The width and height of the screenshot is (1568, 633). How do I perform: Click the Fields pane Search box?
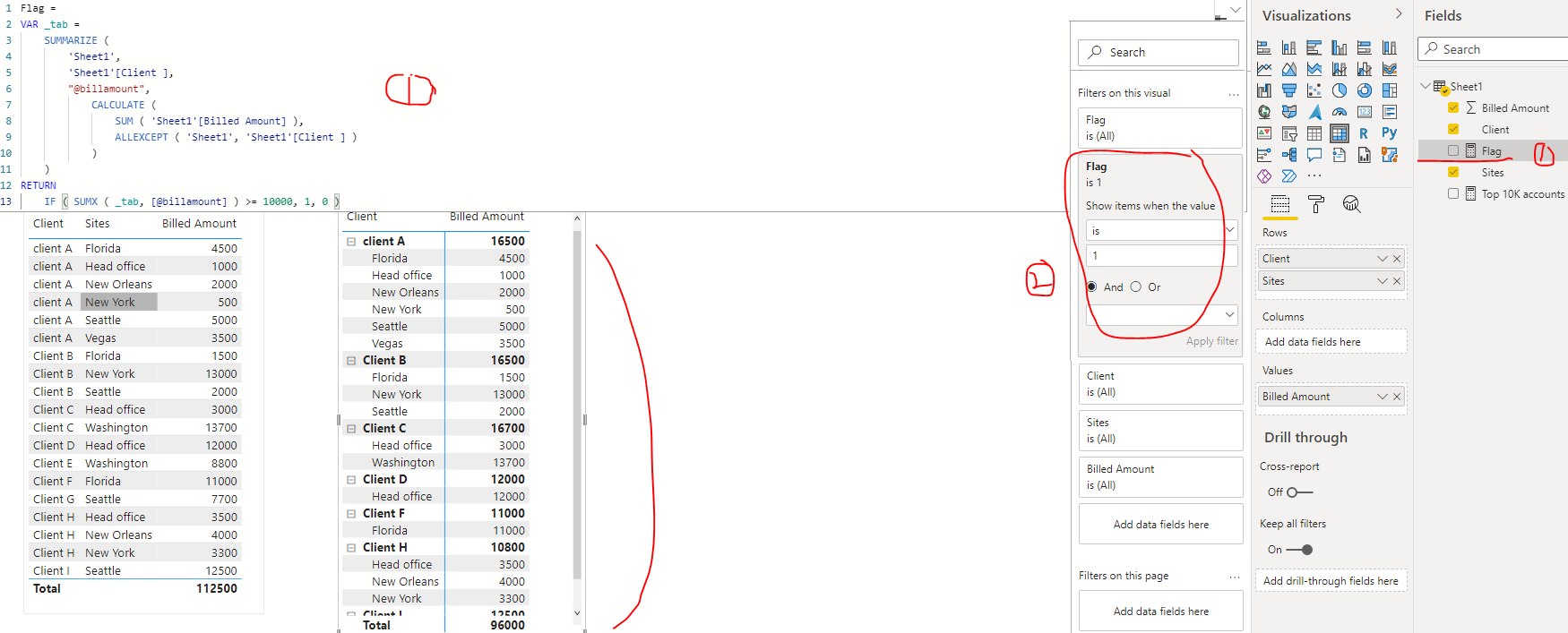[1493, 49]
